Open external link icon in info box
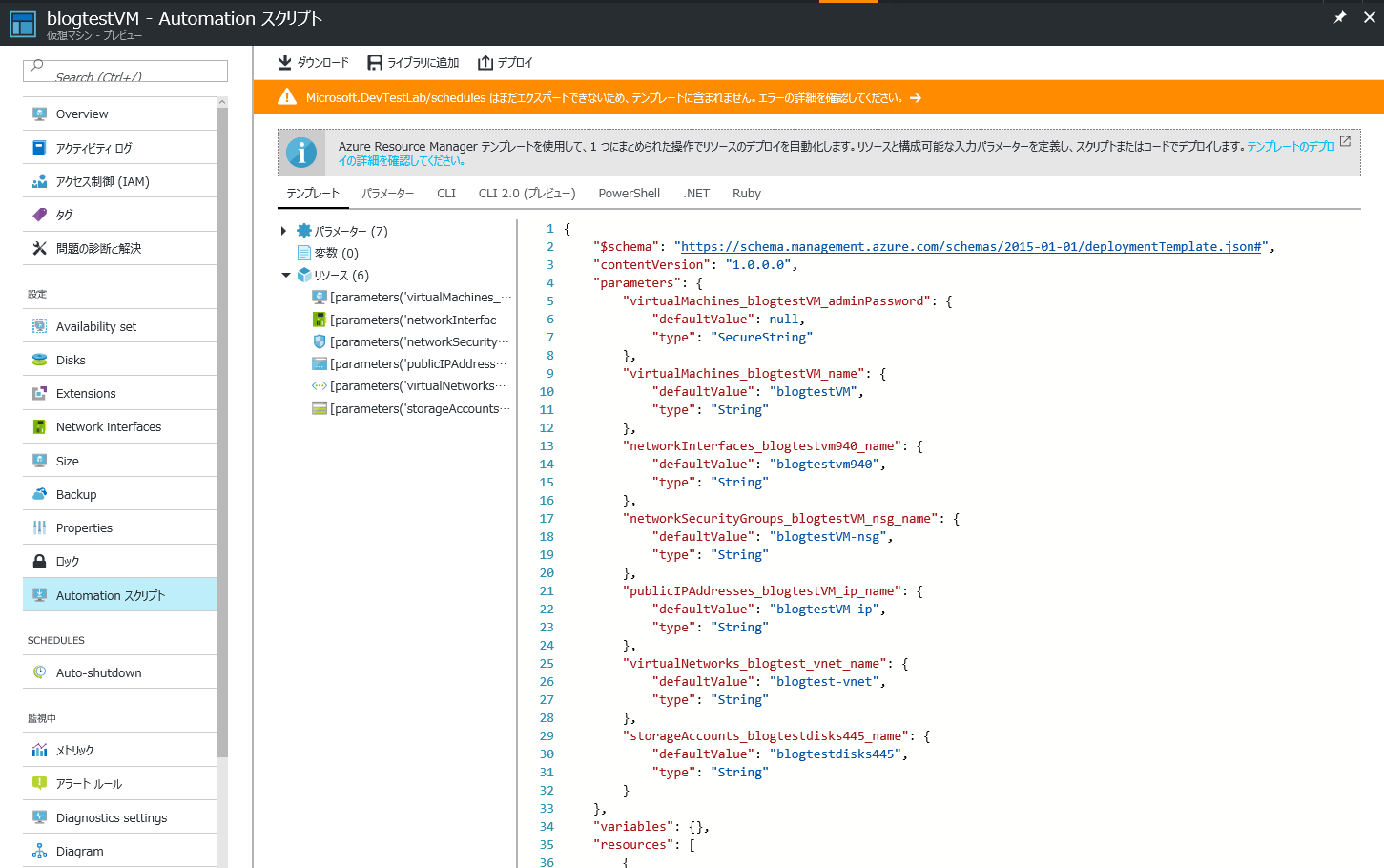The height and width of the screenshot is (868, 1384). (x=1345, y=141)
